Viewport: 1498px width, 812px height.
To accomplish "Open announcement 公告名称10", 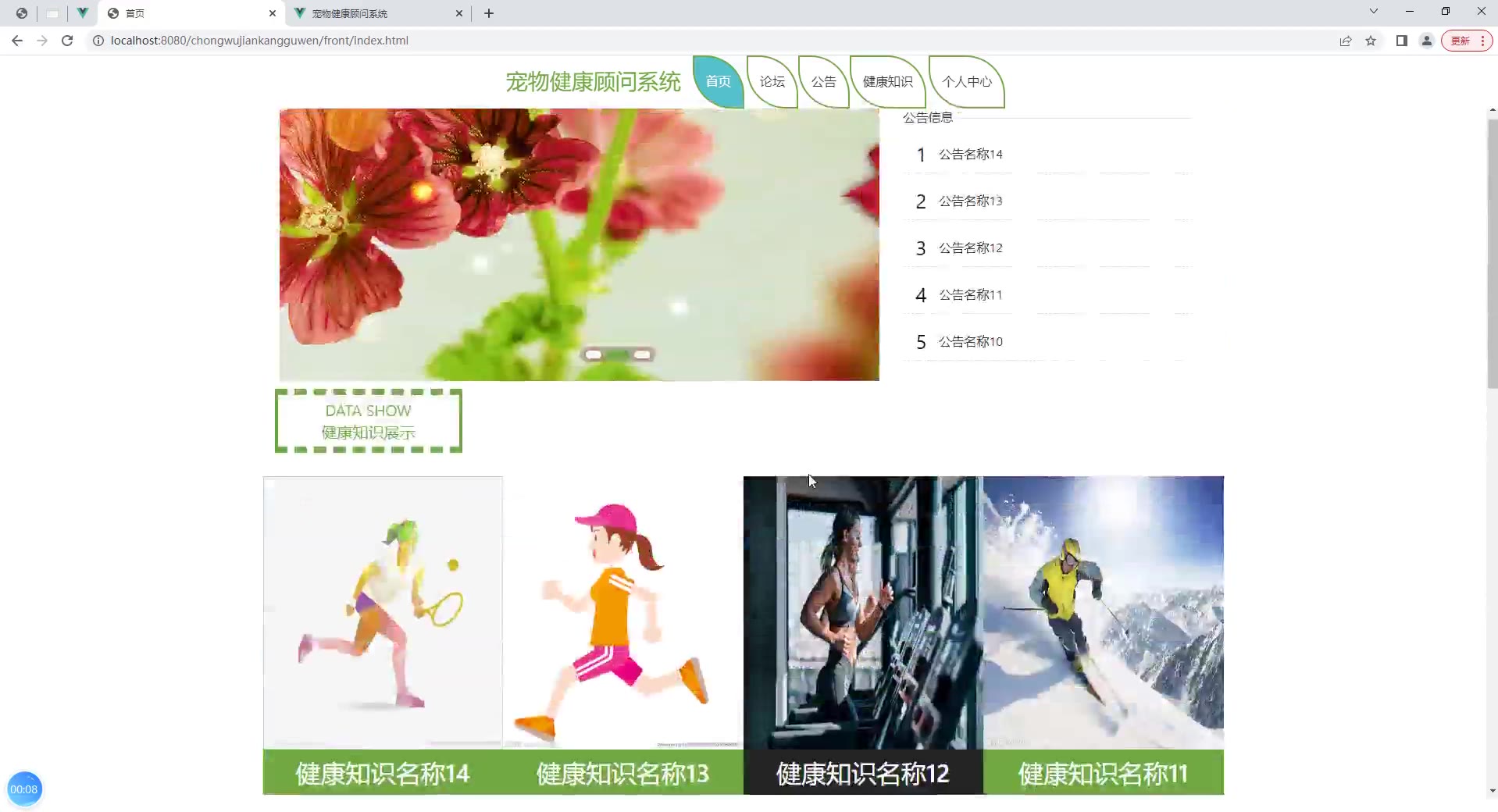I will [970, 342].
